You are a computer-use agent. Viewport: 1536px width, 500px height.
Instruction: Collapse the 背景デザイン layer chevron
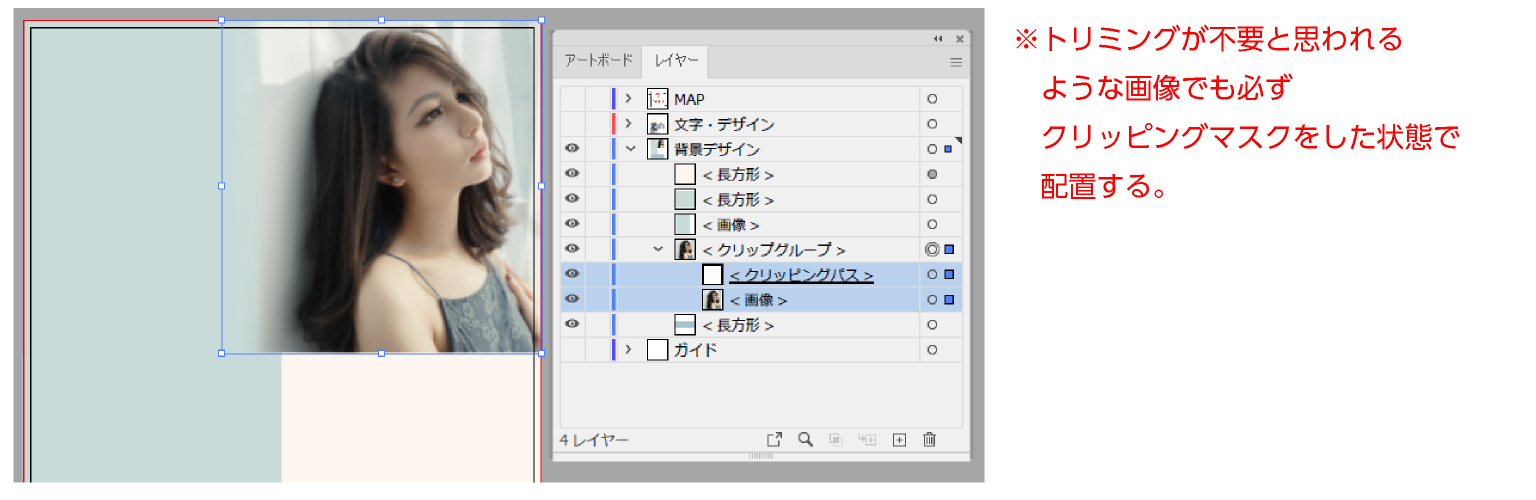pyautogui.click(x=630, y=149)
